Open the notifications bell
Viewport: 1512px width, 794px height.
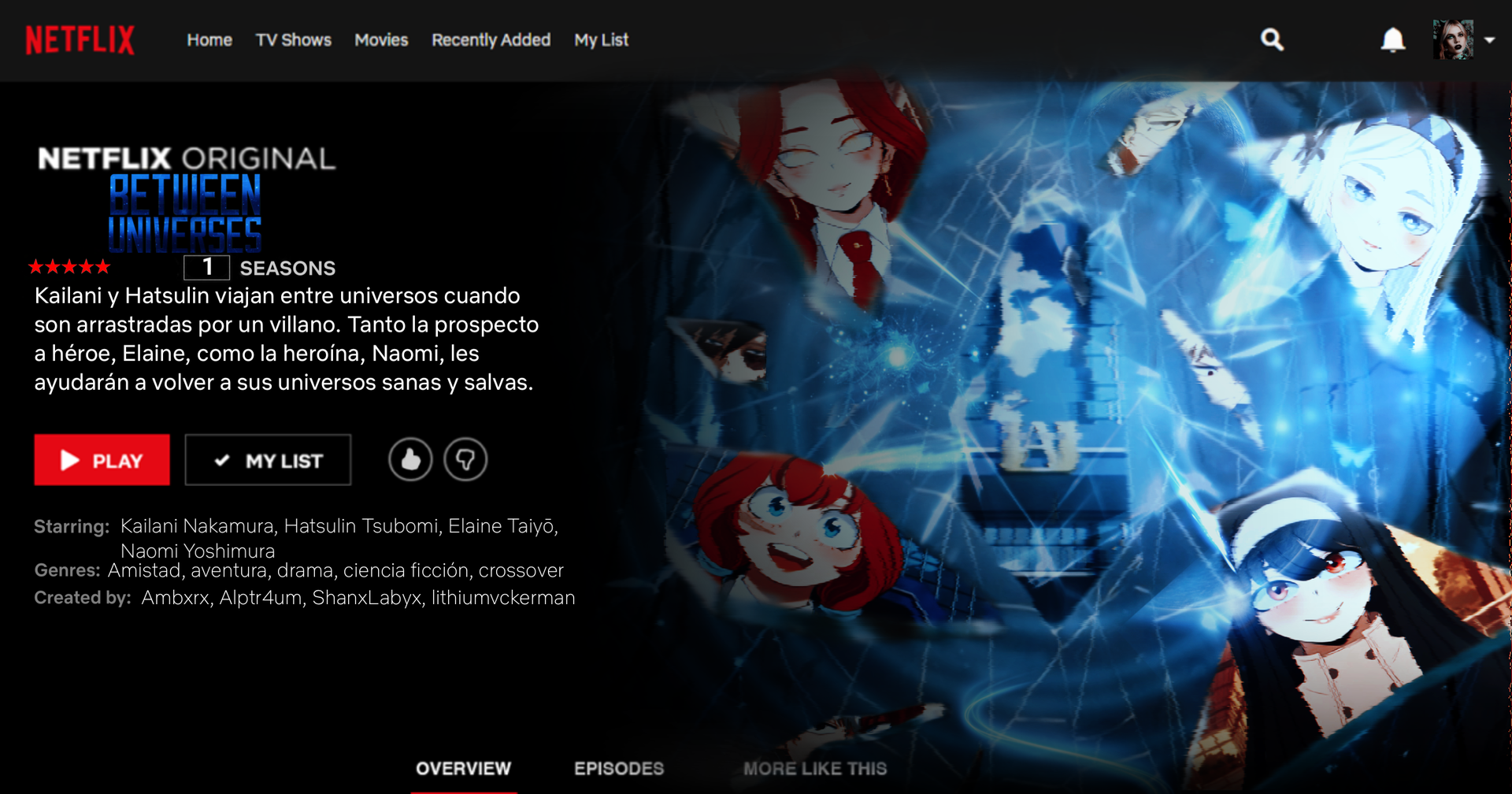(1393, 39)
